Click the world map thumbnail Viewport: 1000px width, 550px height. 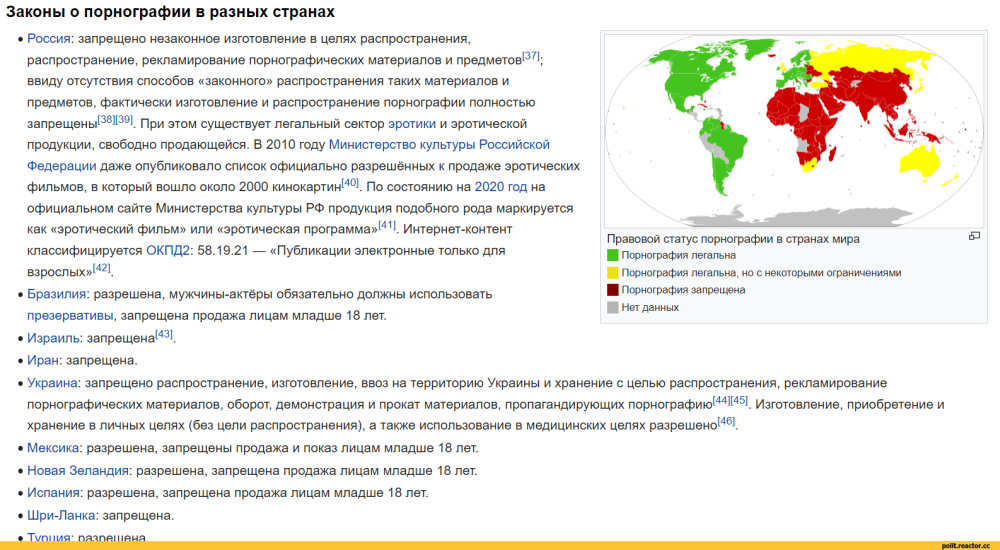793,131
